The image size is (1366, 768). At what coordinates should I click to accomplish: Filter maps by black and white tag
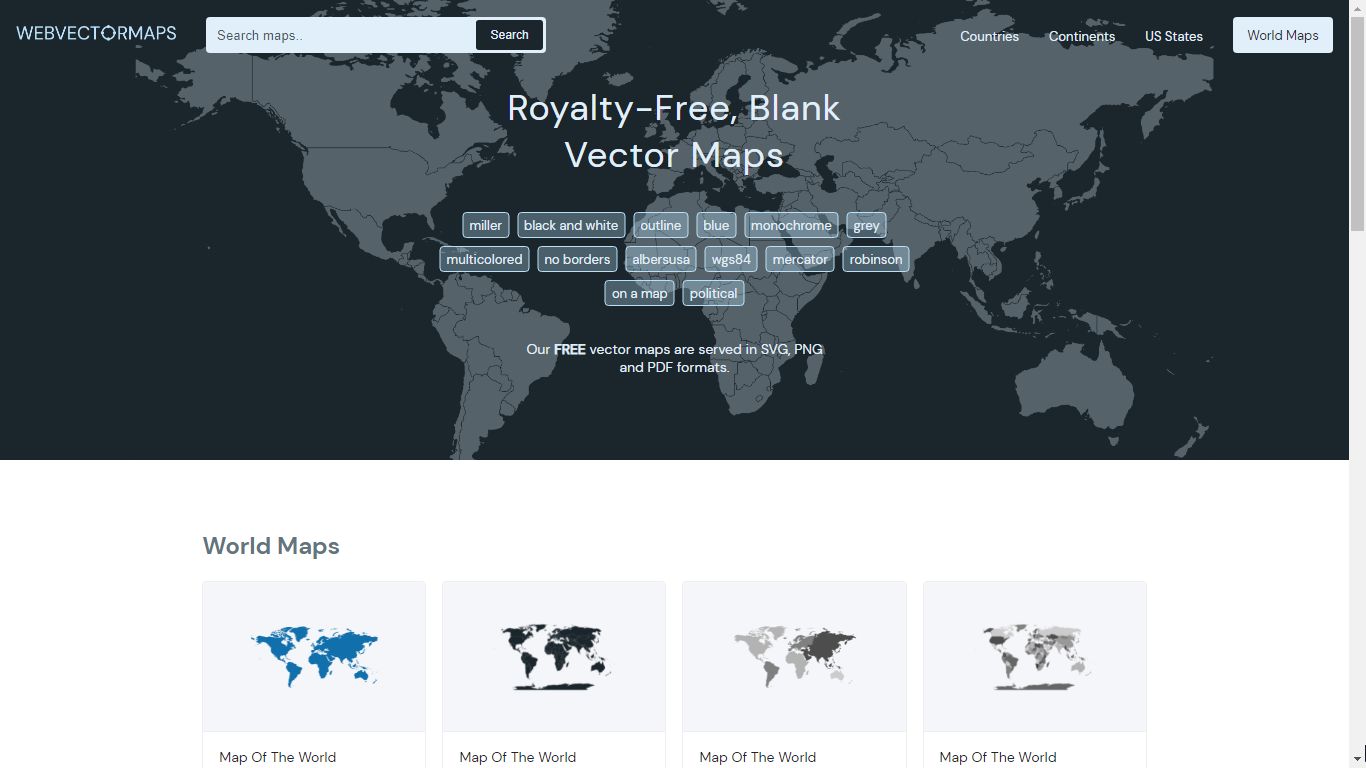[x=571, y=225]
